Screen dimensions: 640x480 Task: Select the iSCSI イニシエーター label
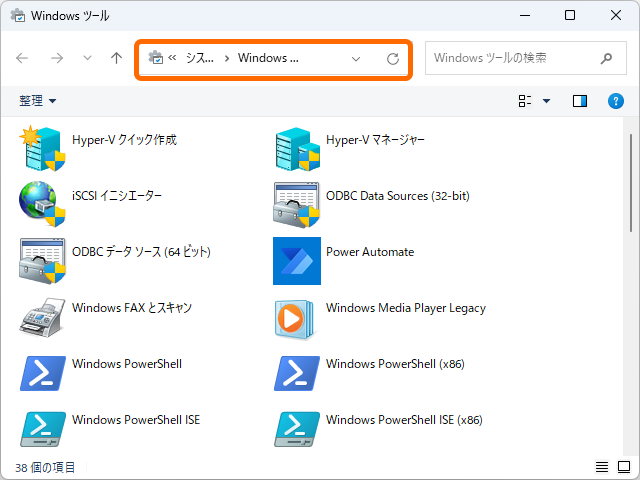117,196
